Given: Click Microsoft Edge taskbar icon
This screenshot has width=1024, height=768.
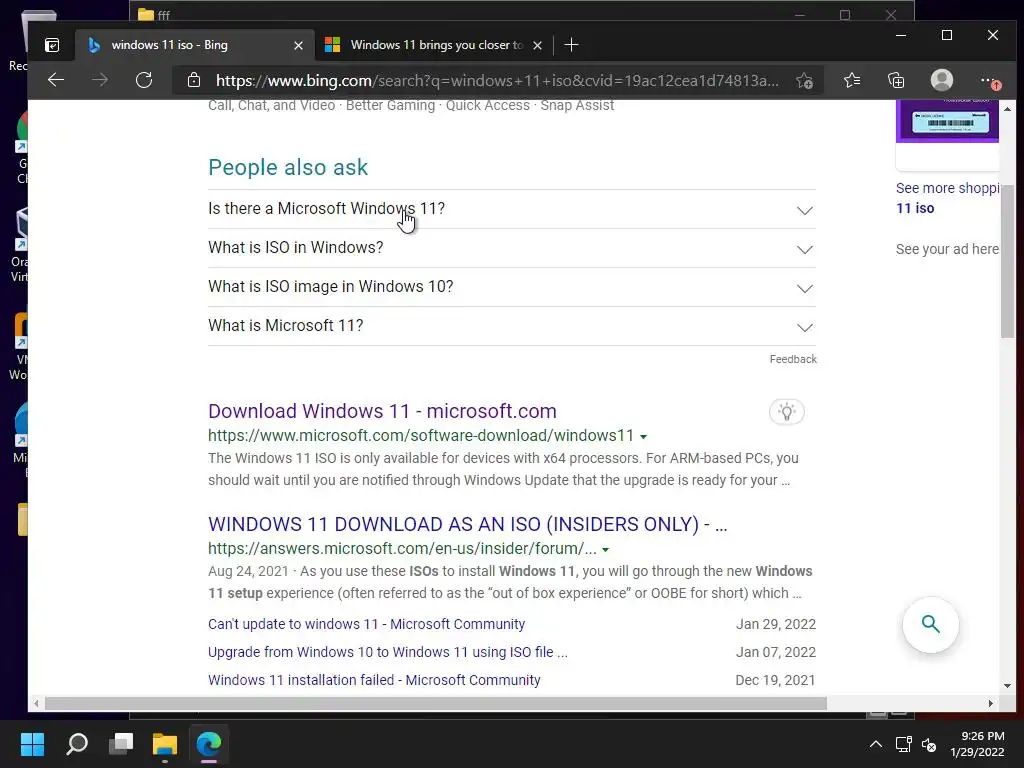Looking at the screenshot, I should 209,744.
